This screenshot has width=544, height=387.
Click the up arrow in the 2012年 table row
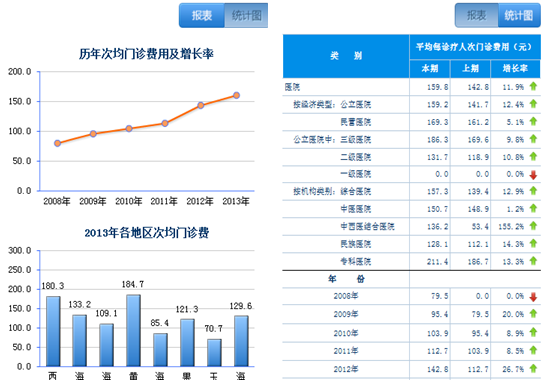tap(533, 369)
